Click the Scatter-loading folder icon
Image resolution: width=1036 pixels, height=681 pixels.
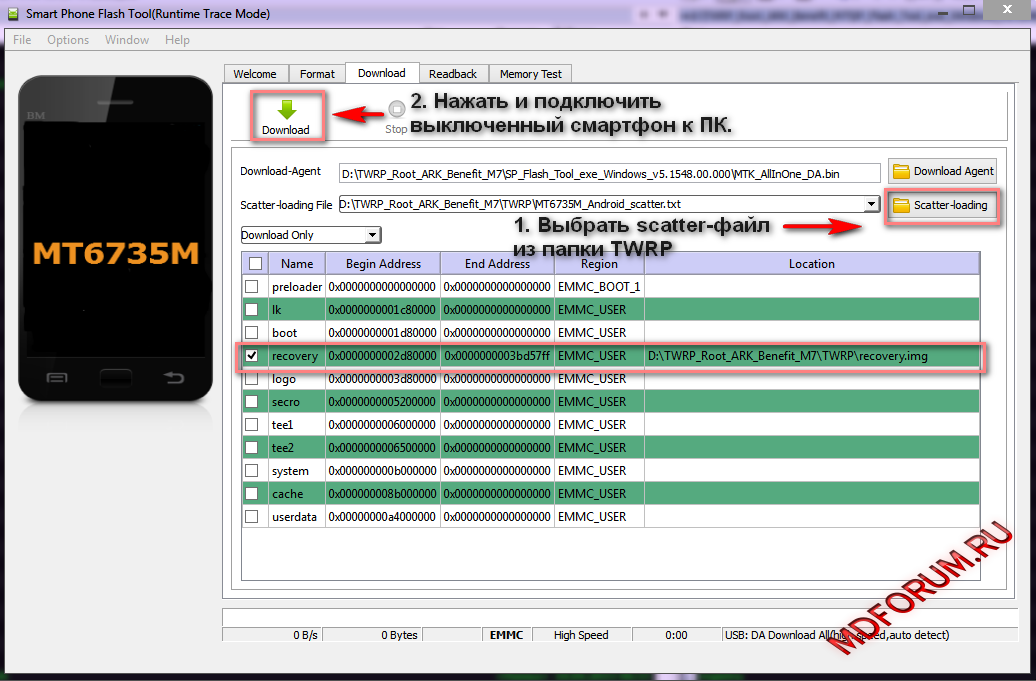pos(901,205)
